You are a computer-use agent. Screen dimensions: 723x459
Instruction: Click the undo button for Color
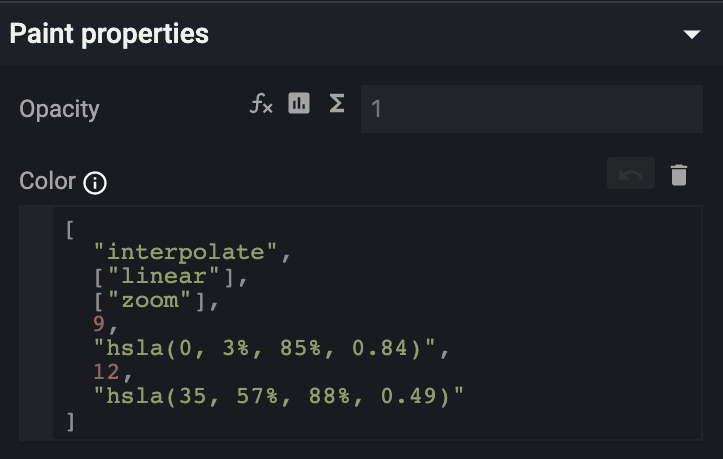(x=630, y=173)
